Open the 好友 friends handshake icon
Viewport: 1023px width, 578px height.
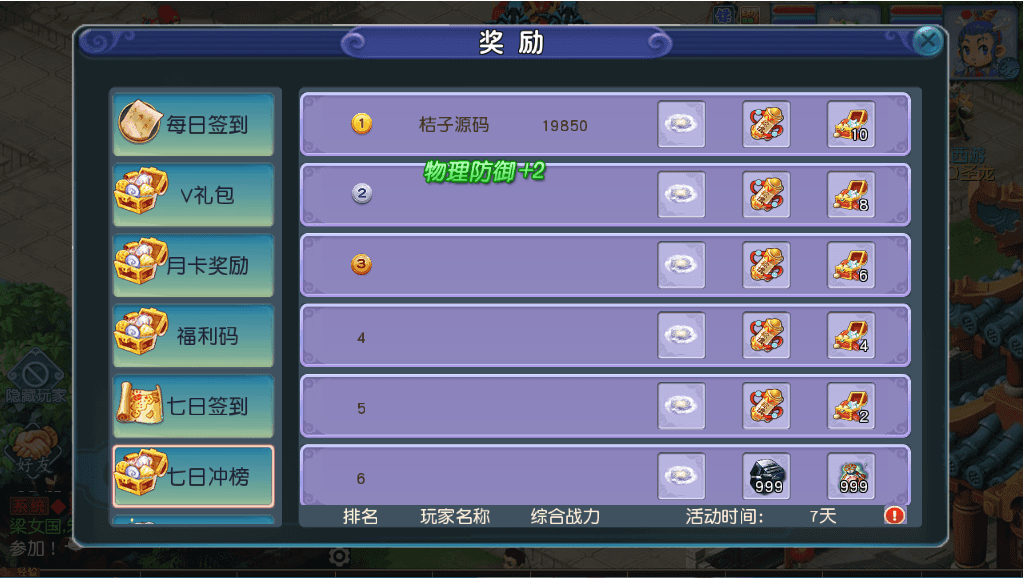click(x=35, y=450)
